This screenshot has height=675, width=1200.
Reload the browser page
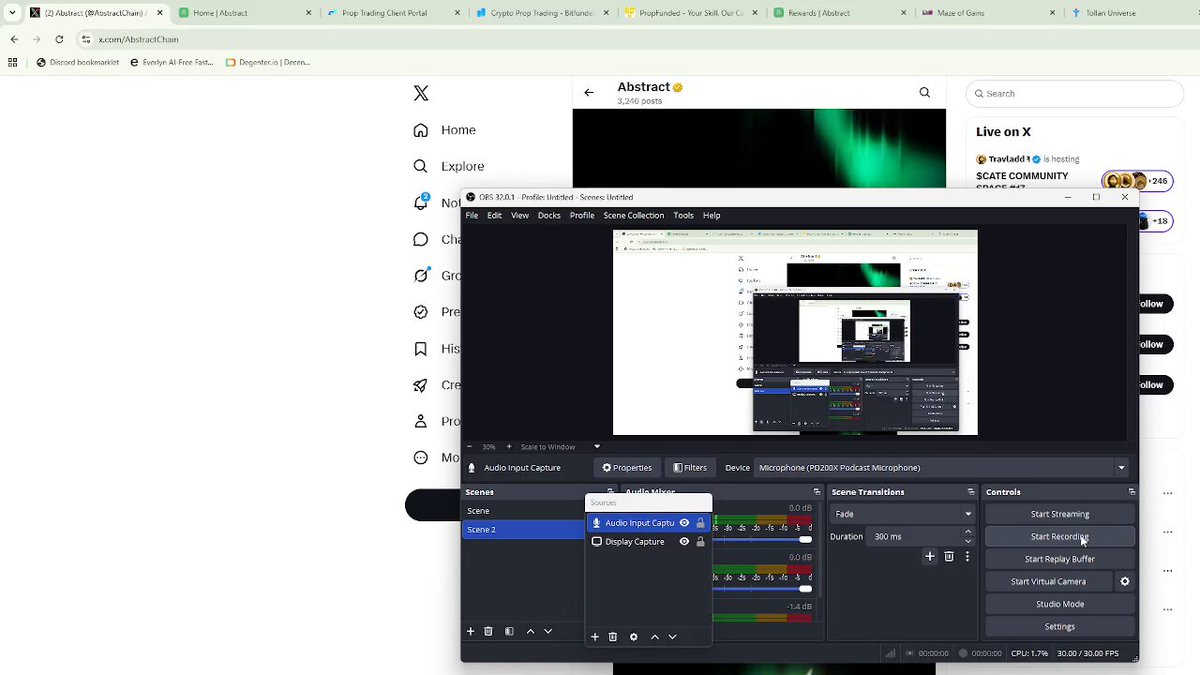pyautogui.click(x=59, y=39)
